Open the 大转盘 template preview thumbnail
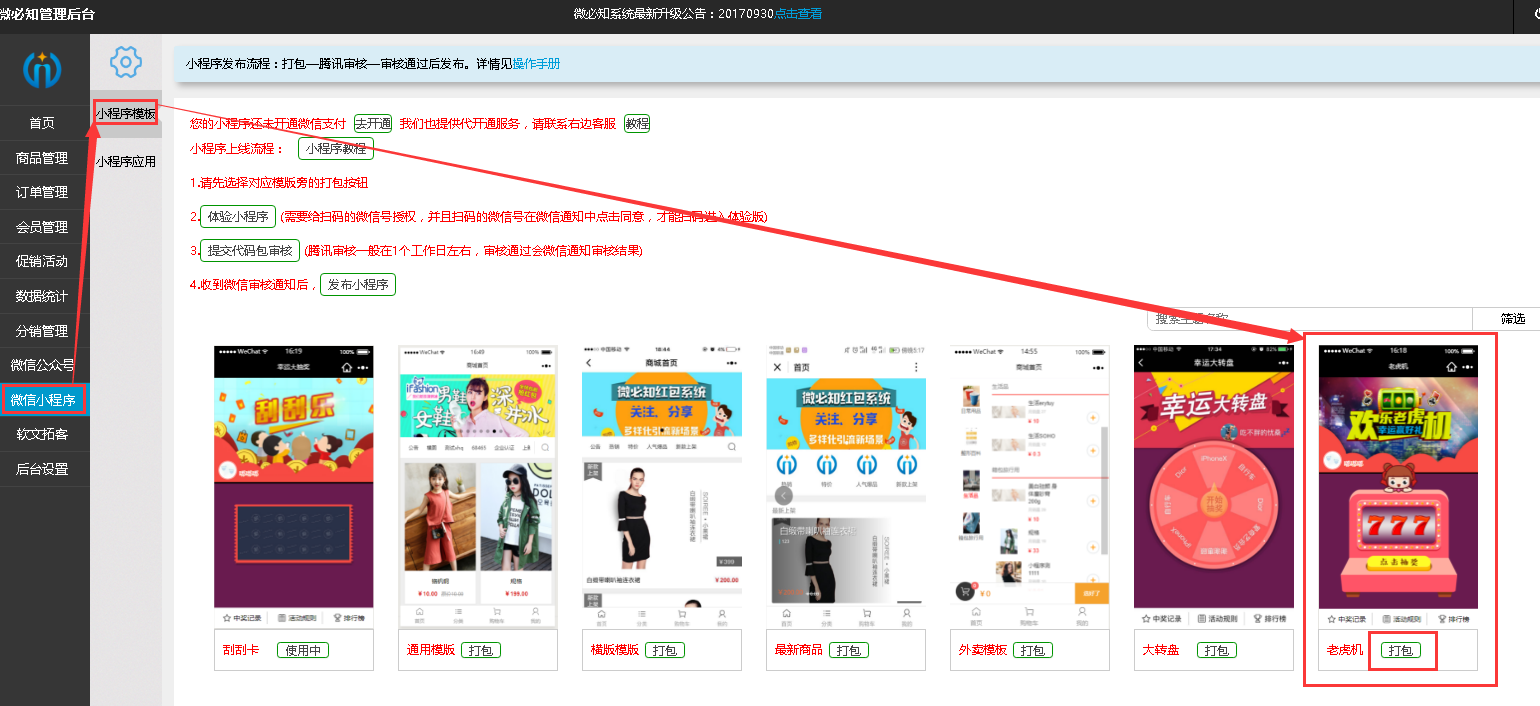Viewport: 1540px width, 706px height. (x=1213, y=477)
